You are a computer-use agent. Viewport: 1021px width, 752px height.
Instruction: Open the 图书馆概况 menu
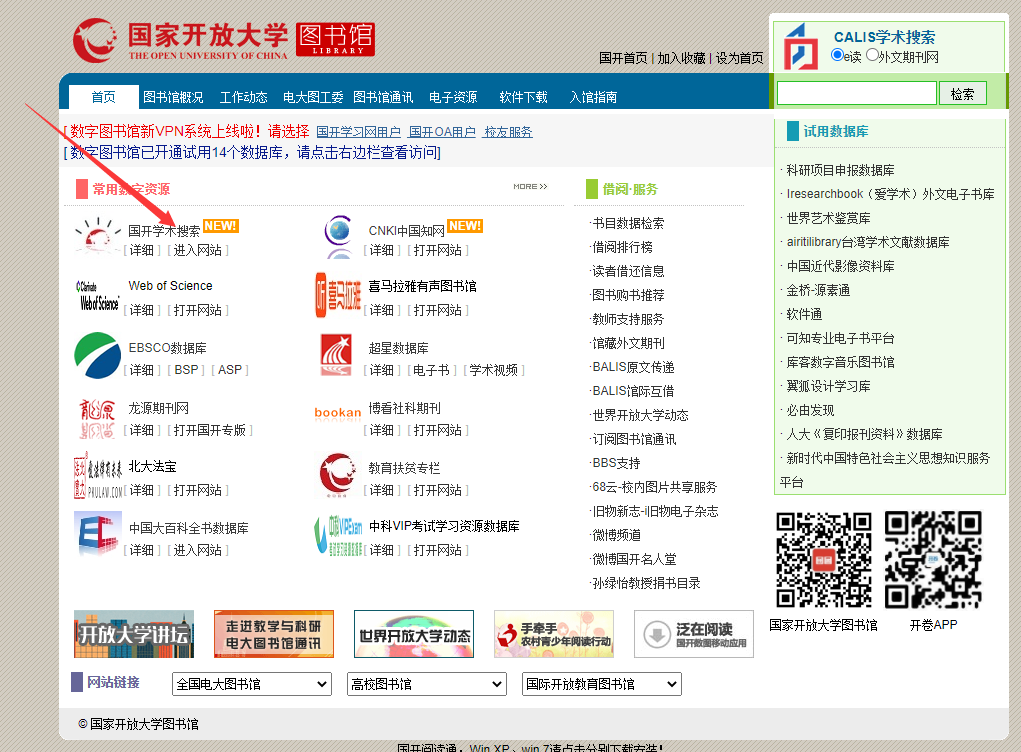173,97
